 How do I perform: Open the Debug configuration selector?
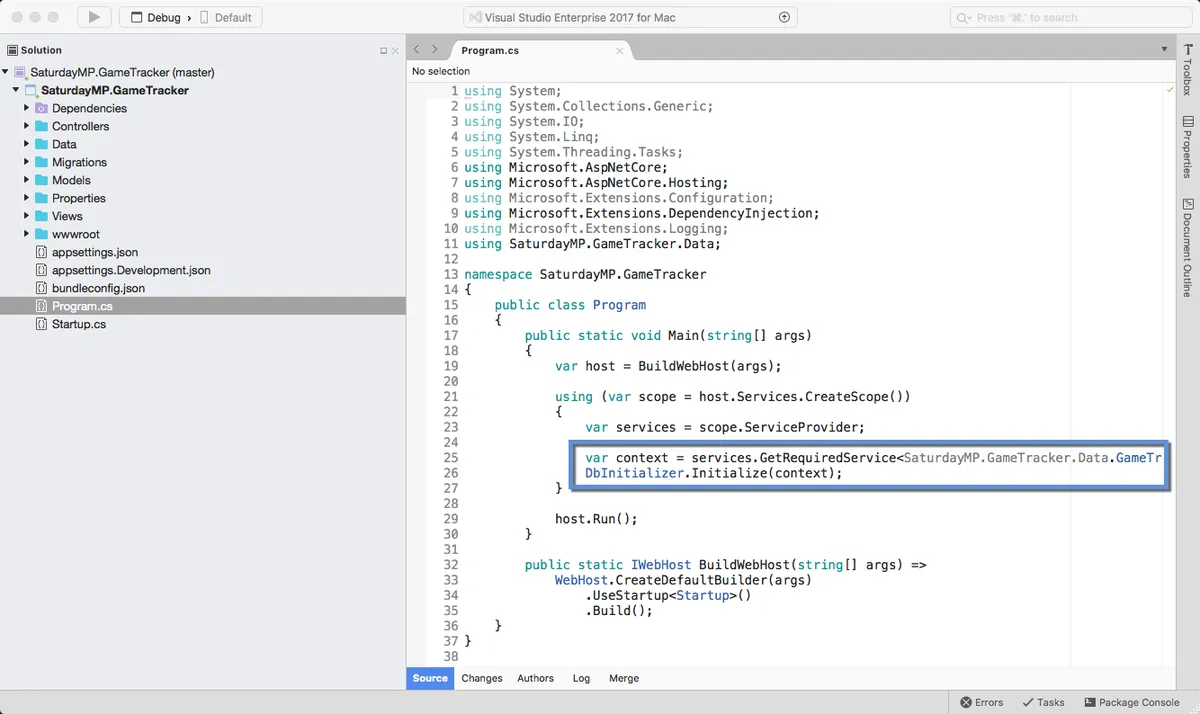point(155,17)
